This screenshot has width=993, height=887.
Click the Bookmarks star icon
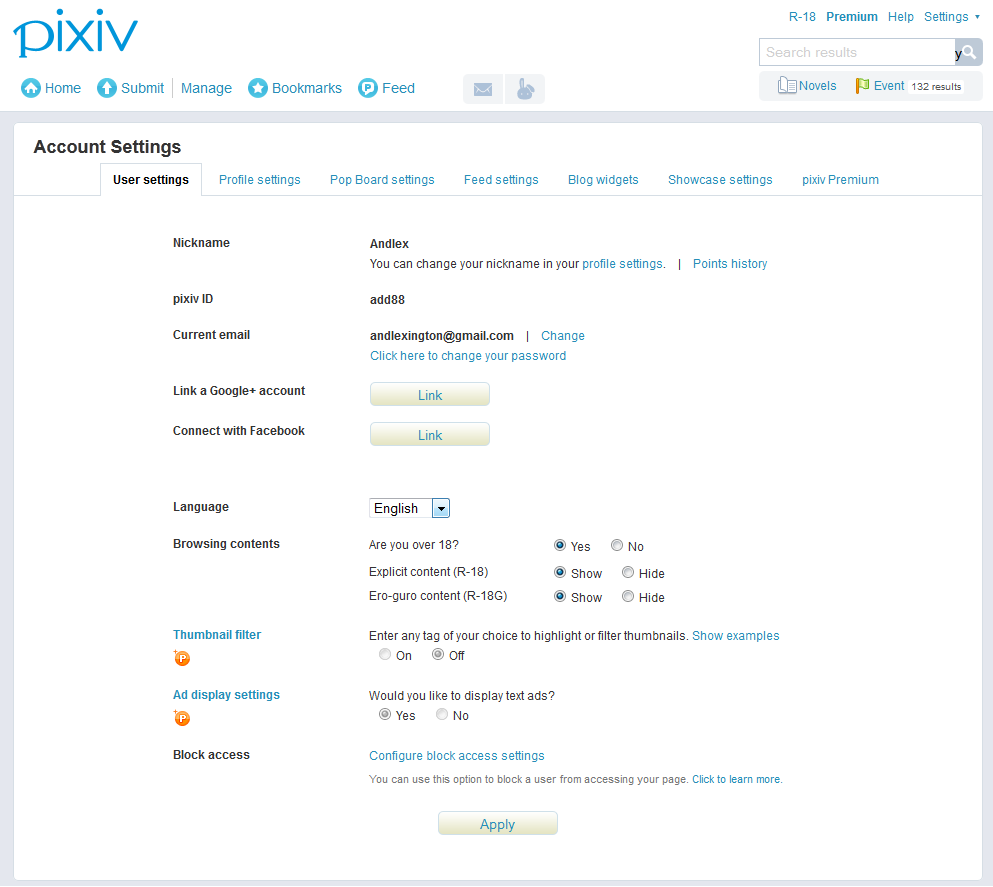tap(258, 88)
